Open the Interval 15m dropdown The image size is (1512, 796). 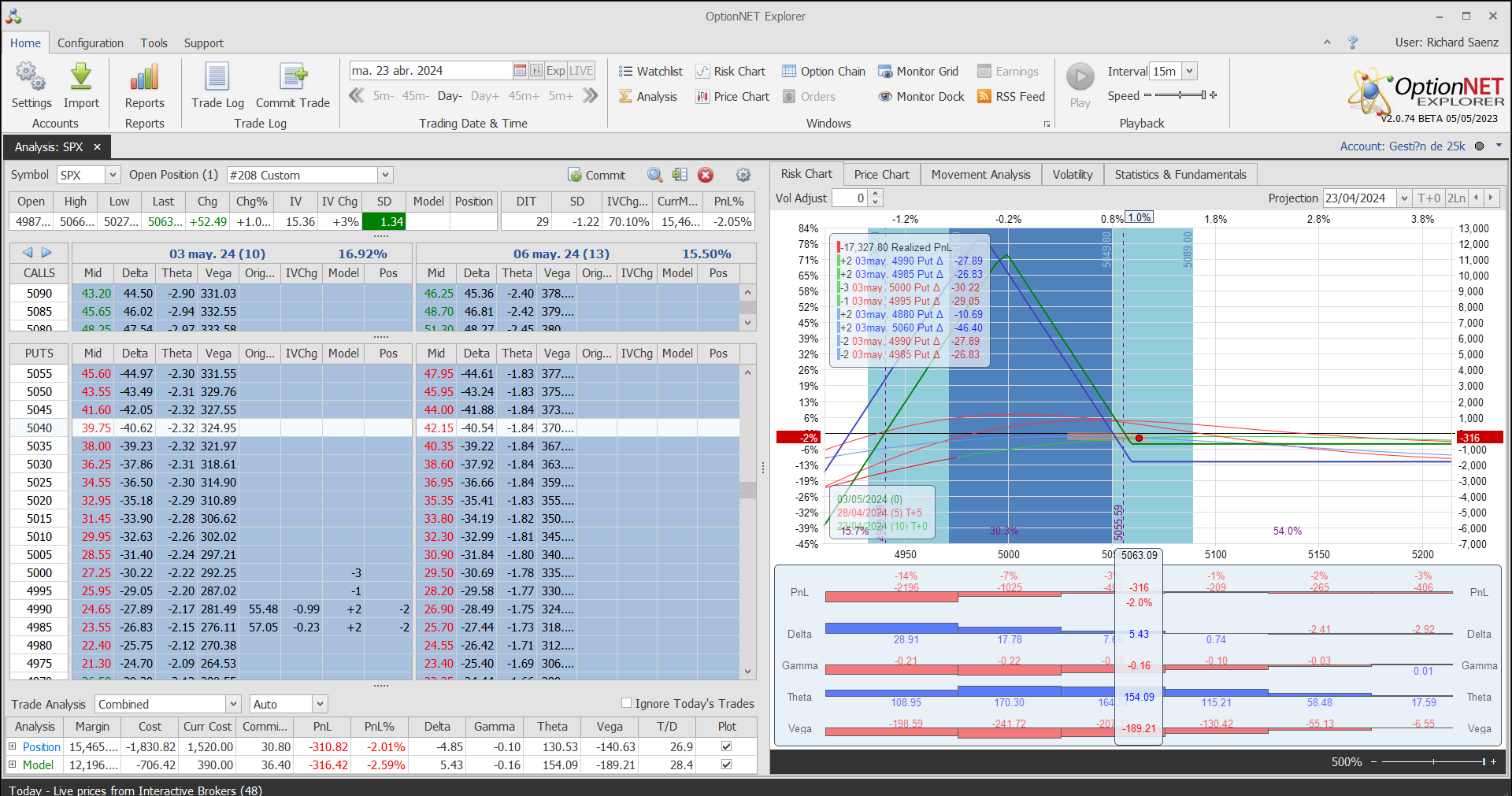[1190, 72]
